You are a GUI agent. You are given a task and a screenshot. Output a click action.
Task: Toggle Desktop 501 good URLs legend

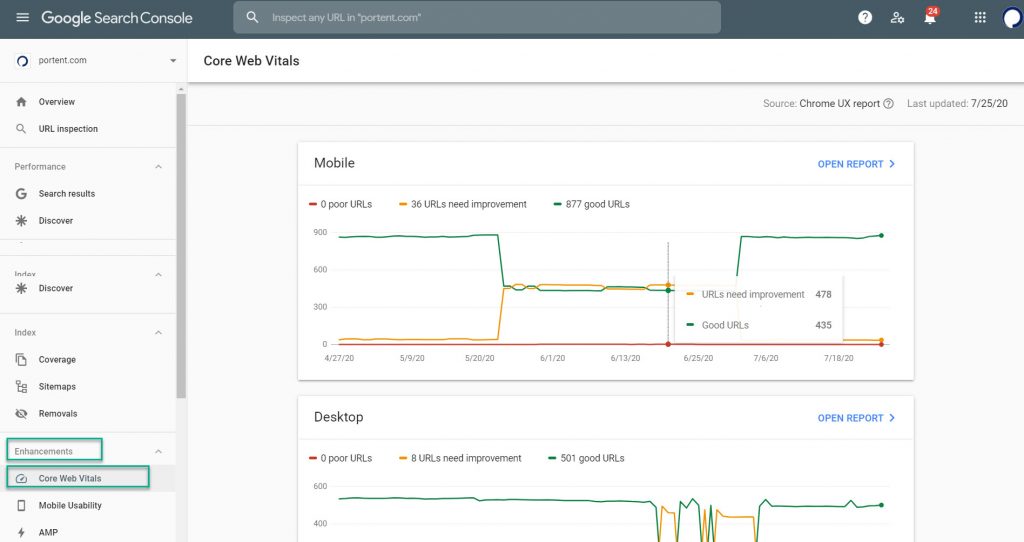[x=586, y=458]
